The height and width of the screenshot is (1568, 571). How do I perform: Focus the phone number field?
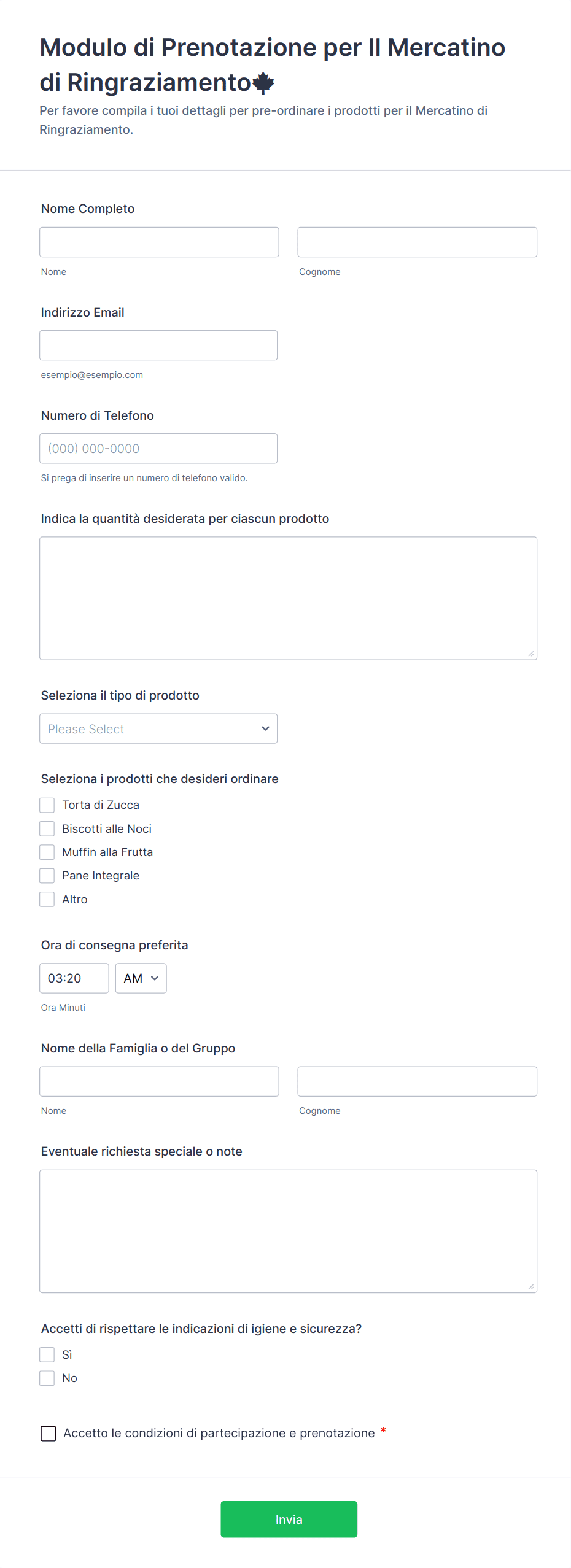(x=158, y=449)
